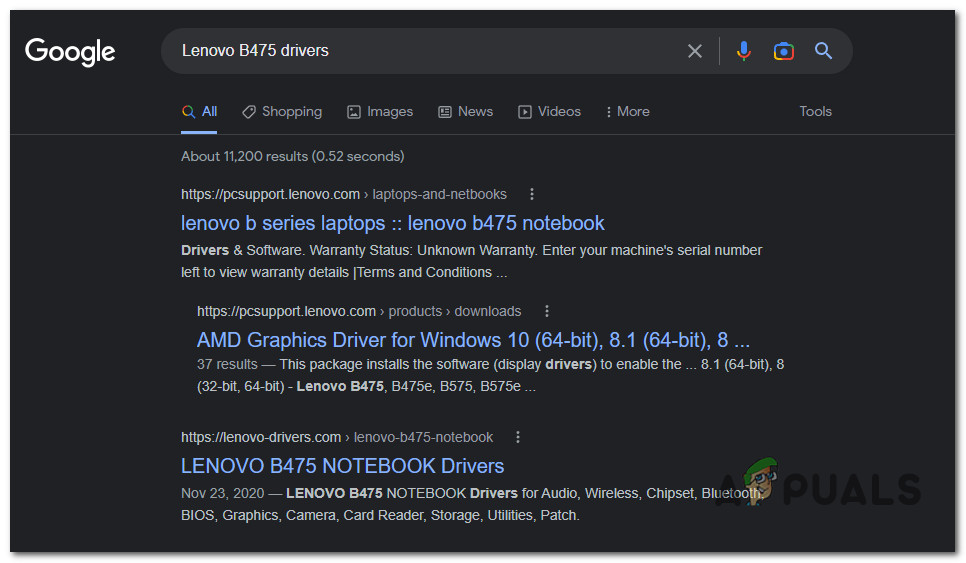Switch to the News tab

pyautogui.click(x=466, y=111)
